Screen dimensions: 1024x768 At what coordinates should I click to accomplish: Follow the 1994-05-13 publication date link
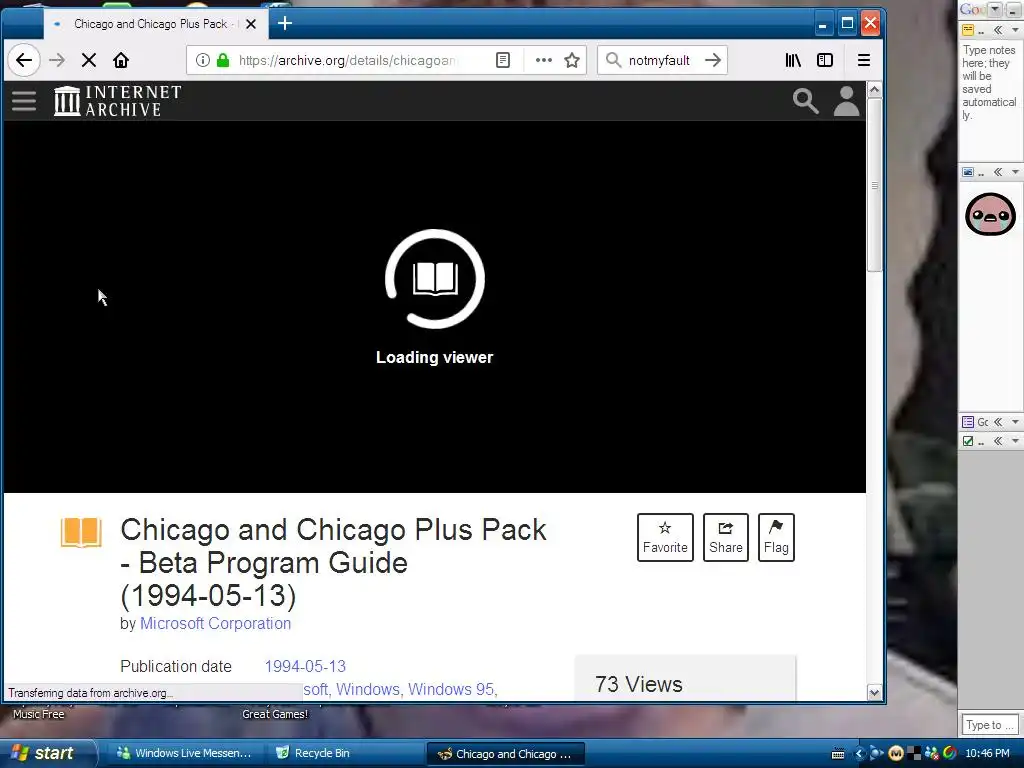coord(305,666)
